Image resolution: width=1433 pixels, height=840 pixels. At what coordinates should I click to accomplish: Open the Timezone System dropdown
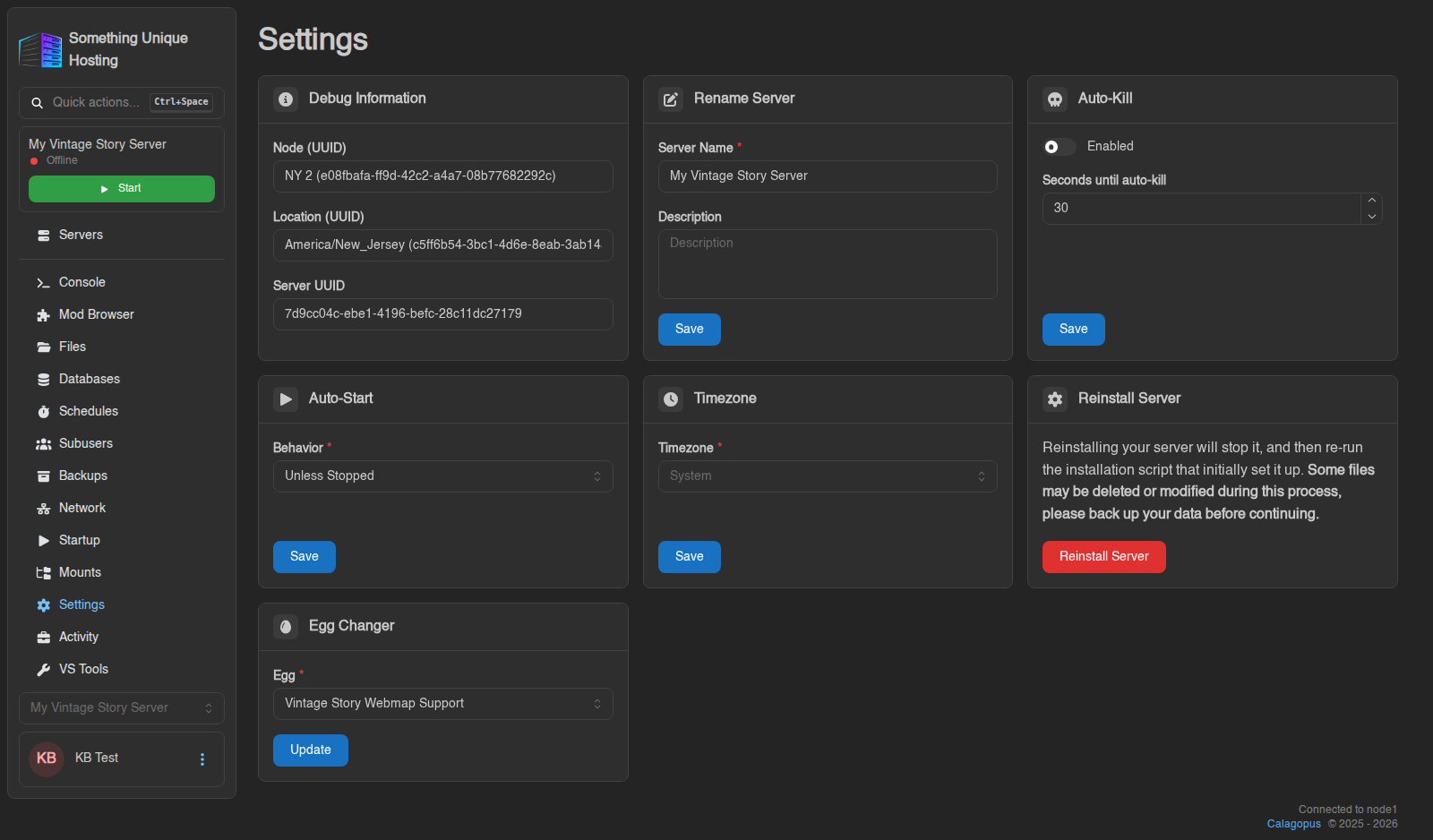click(x=828, y=476)
